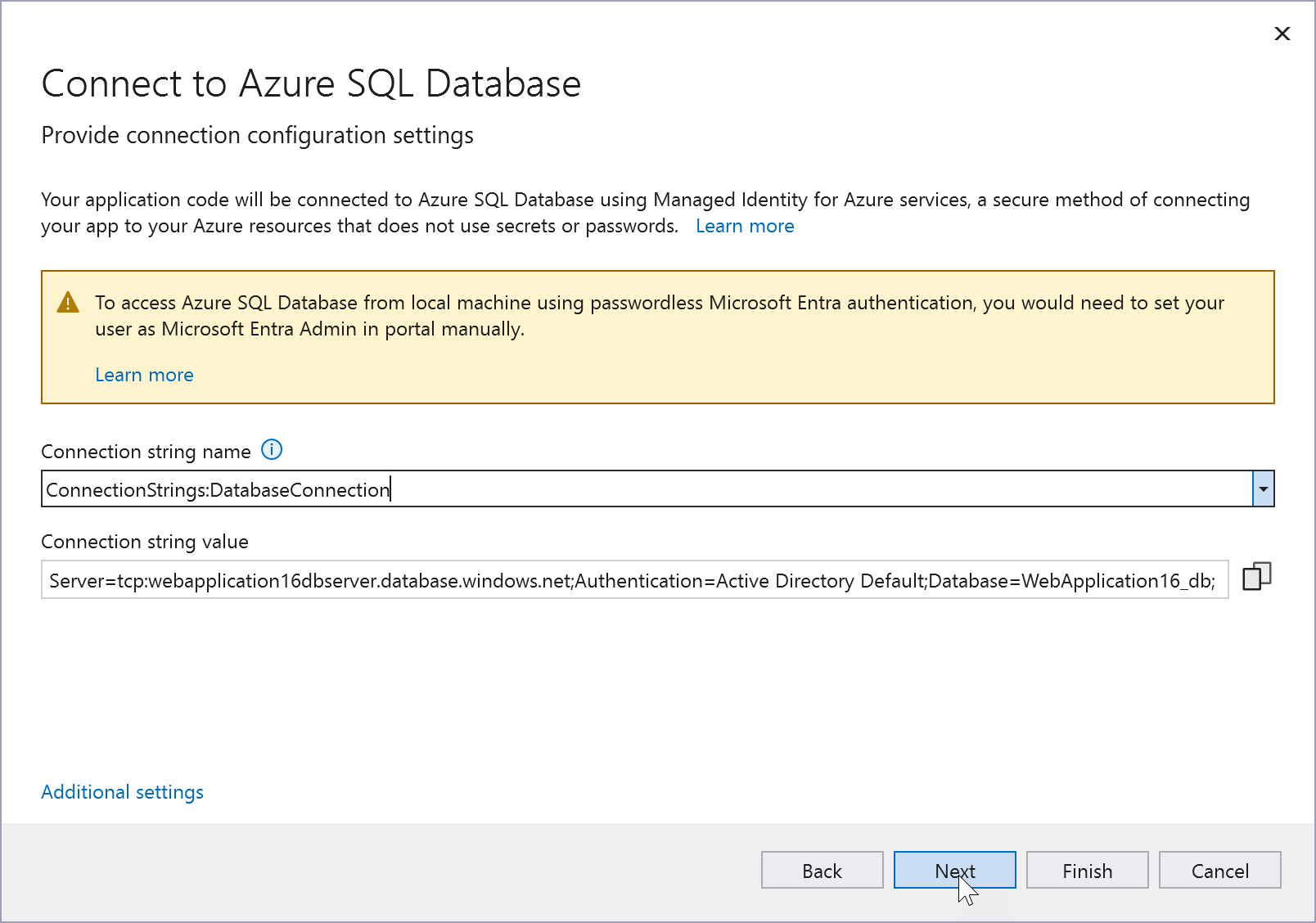Cancel the connection wizard
This screenshot has height=923, width=1316.
click(x=1220, y=870)
